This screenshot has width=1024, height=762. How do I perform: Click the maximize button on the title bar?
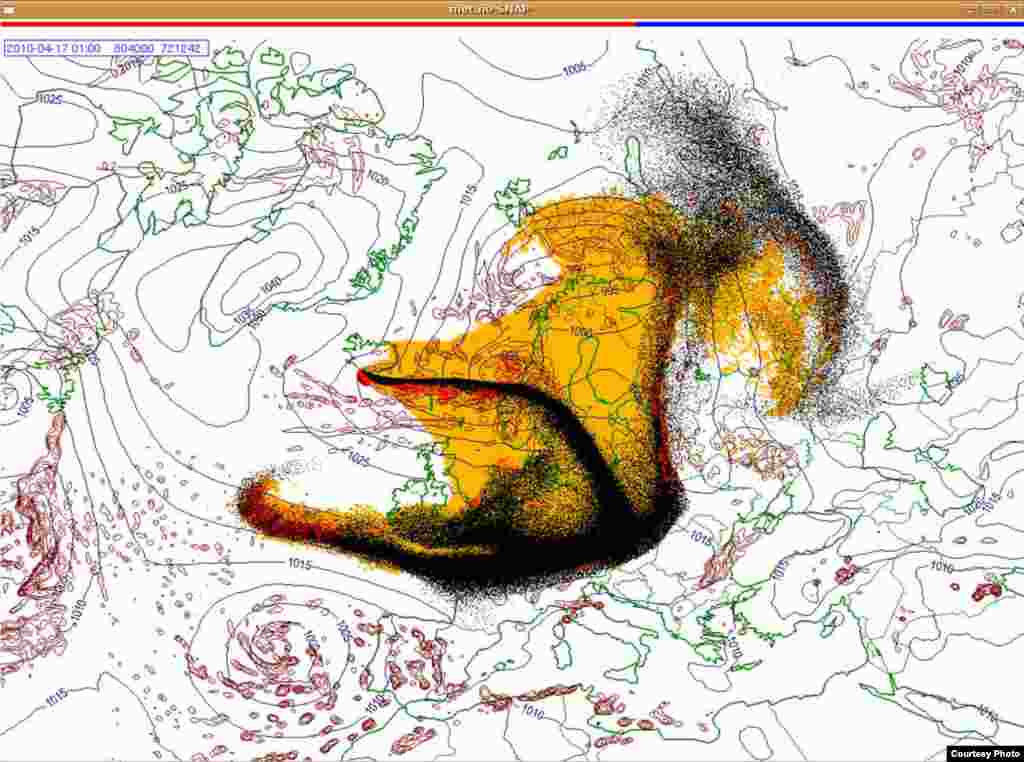coord(992,7)
